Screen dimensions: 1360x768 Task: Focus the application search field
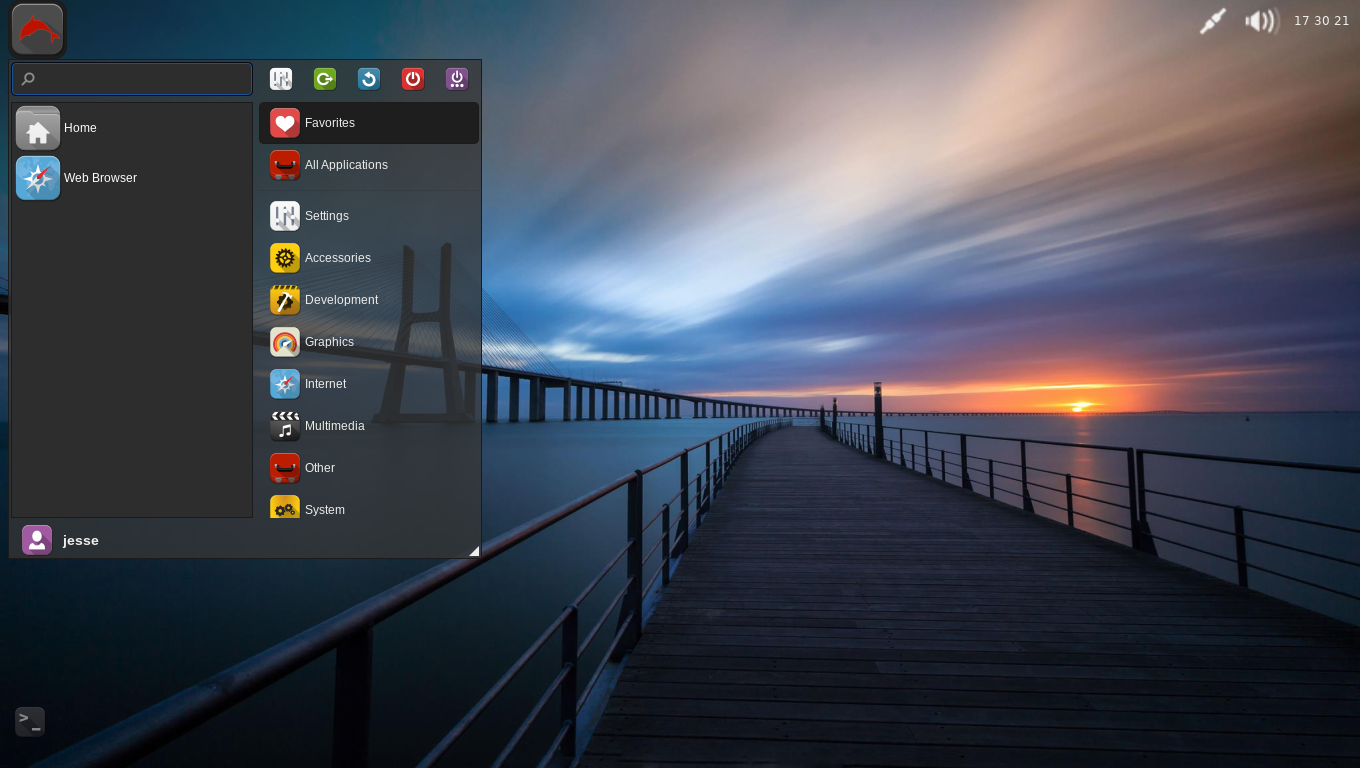click(x=132, y=79)
